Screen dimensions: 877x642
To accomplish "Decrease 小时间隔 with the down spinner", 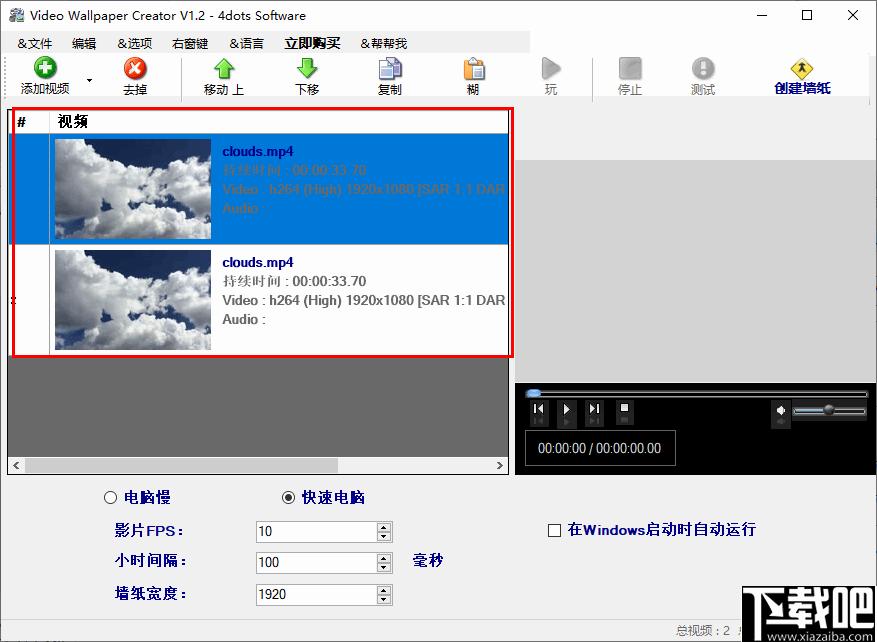I will 384,568.
